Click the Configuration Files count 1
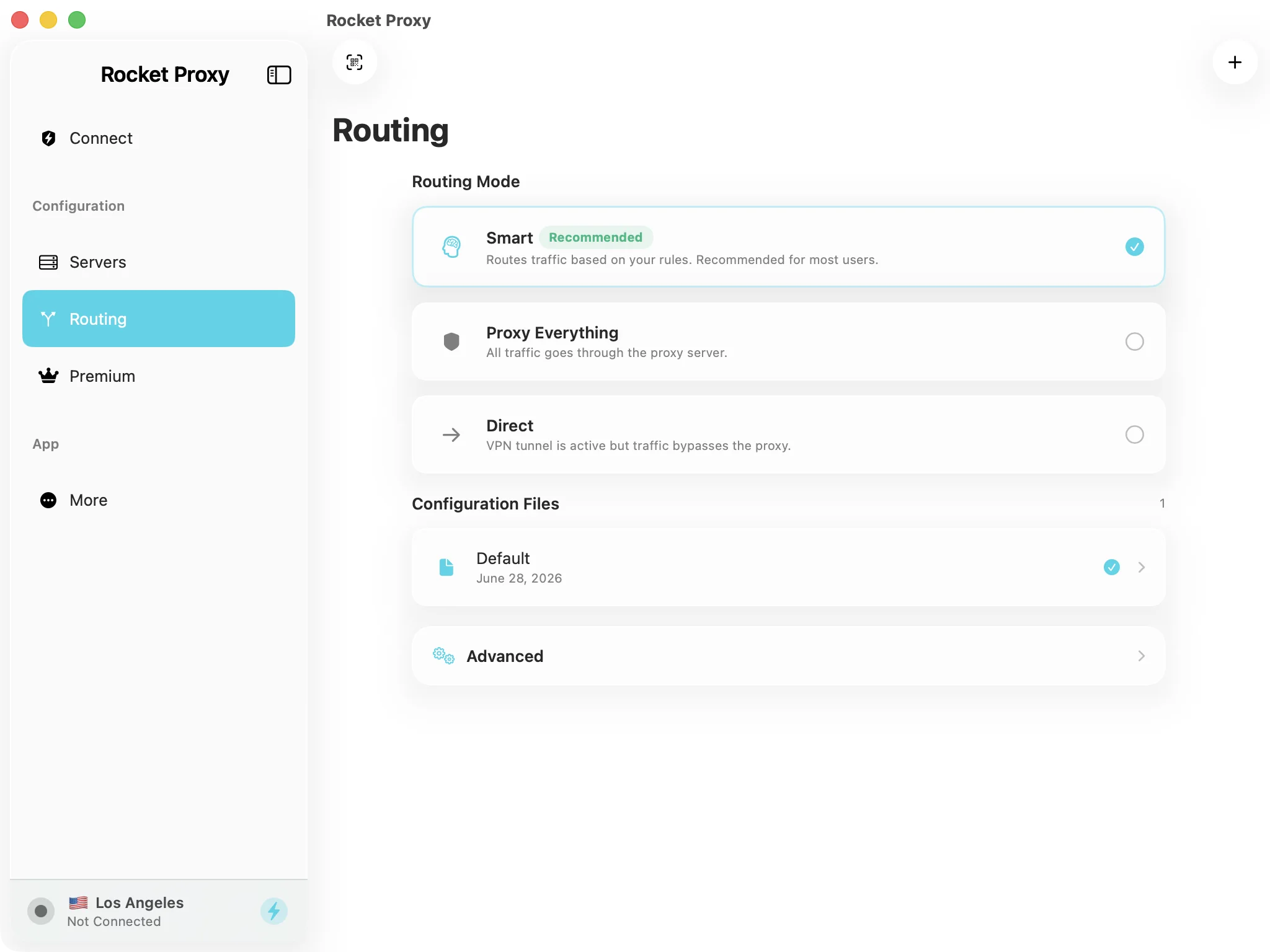 pos(1162,503)
